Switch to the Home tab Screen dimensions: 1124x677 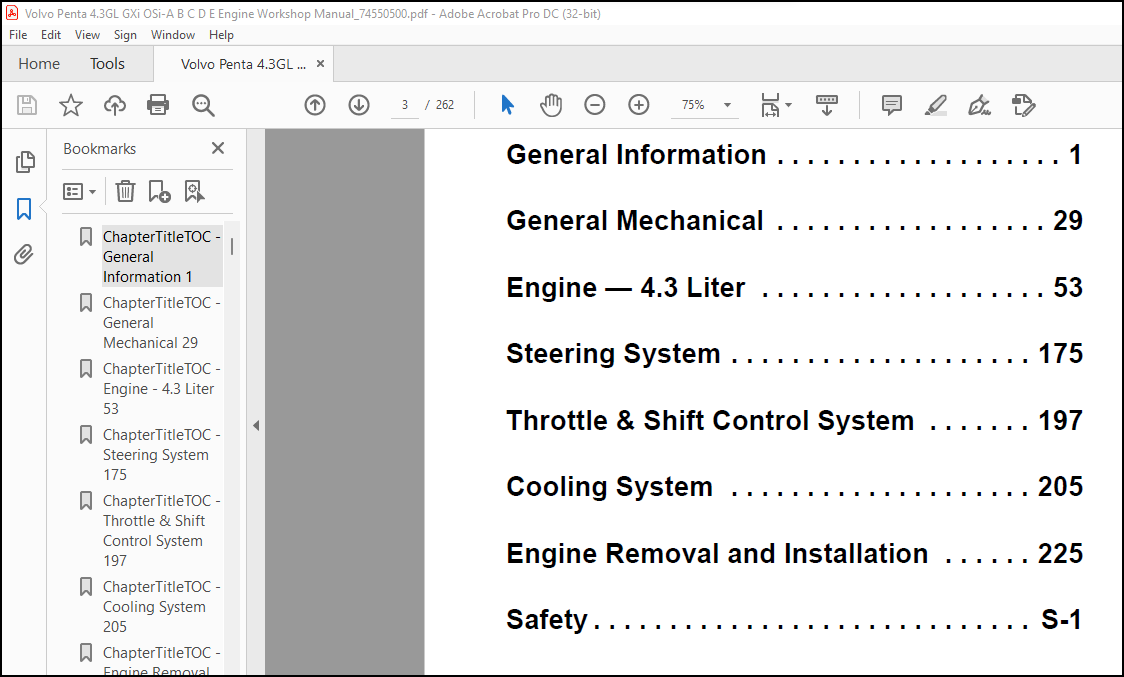point(39,64)
